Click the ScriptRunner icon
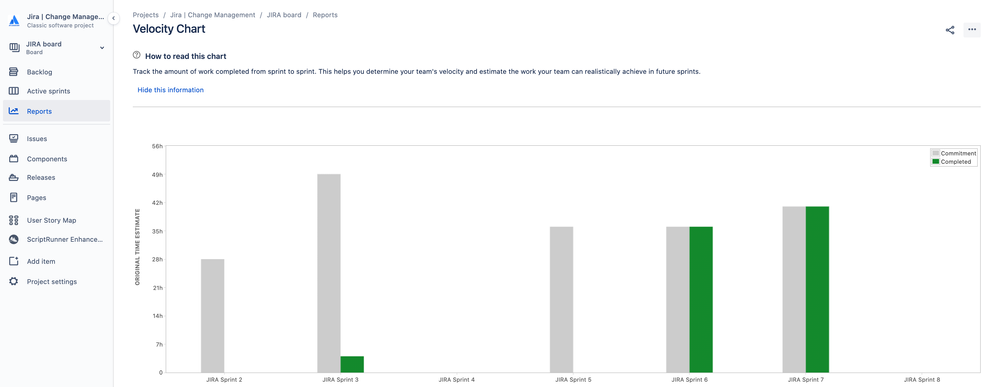998x387 pixels. (13, 240)
